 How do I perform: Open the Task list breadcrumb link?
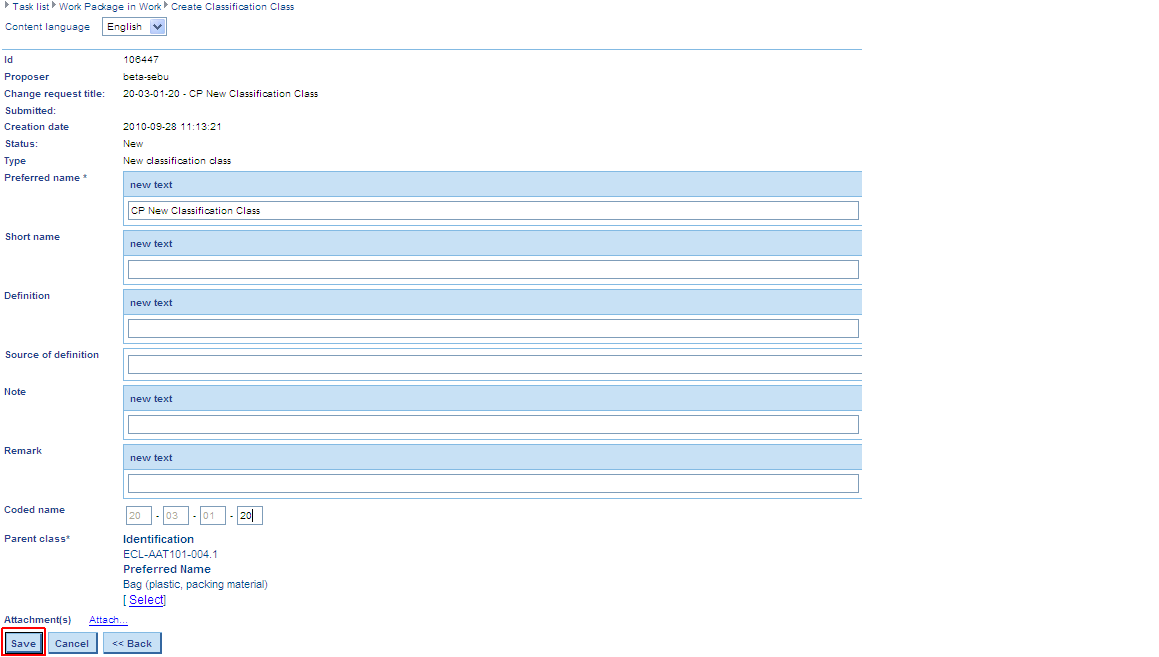coord(31,7)
